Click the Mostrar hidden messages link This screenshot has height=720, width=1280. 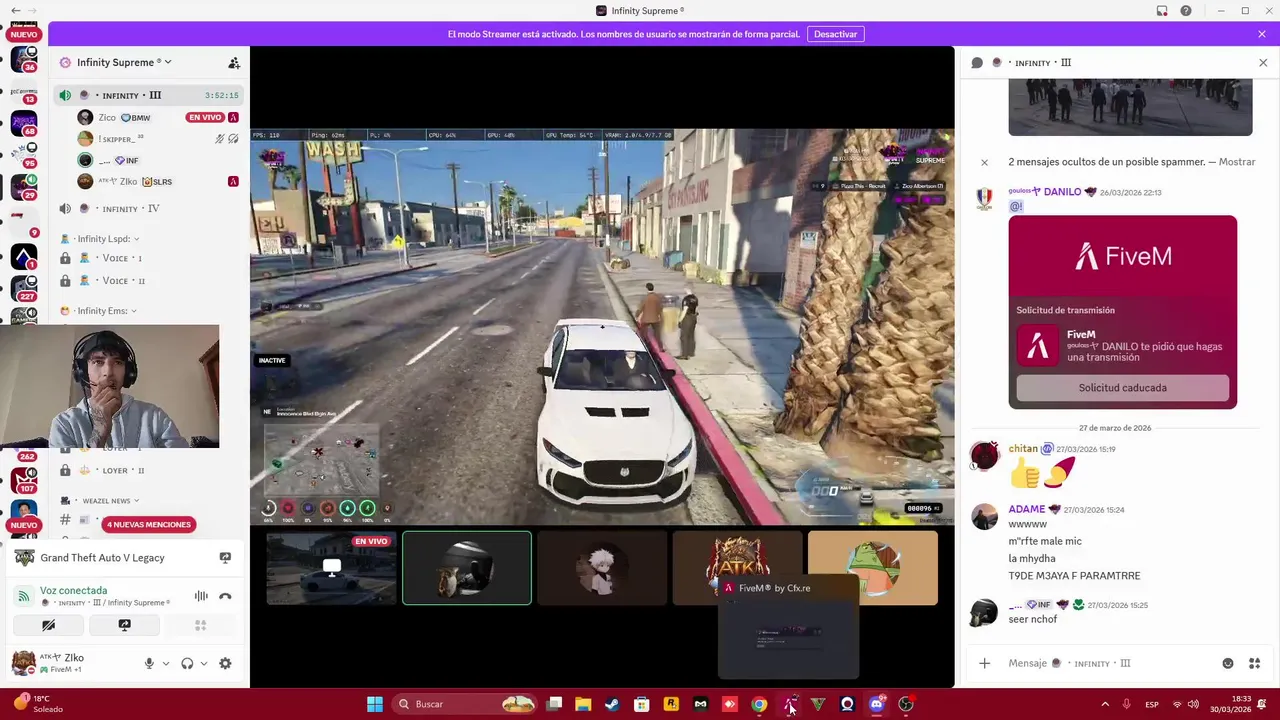tap(1237, 162)
